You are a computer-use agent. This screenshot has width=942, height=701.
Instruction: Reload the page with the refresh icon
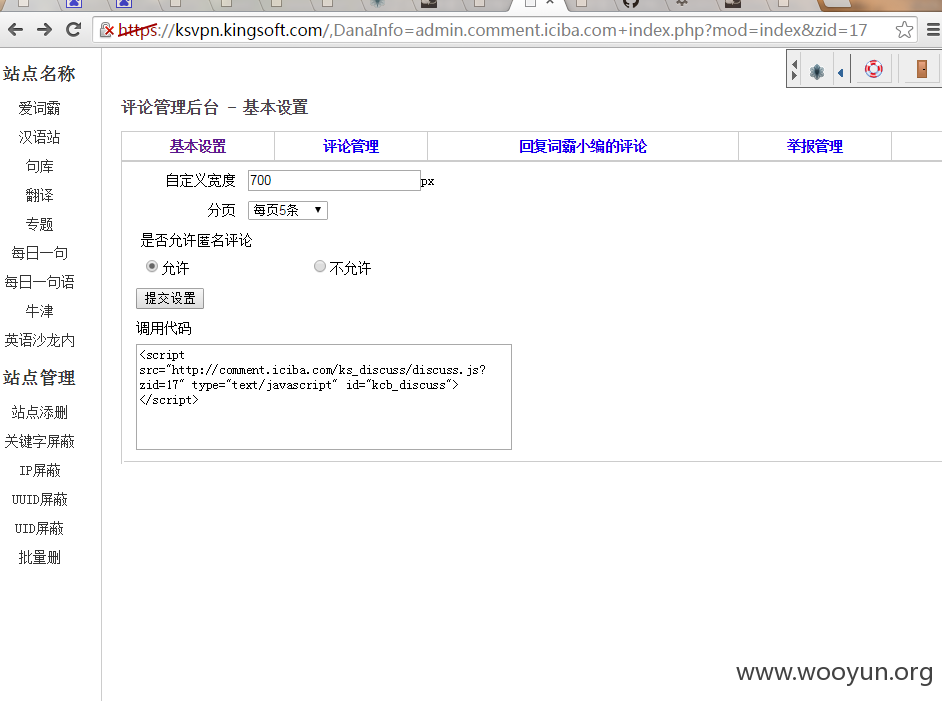point(73,29)
